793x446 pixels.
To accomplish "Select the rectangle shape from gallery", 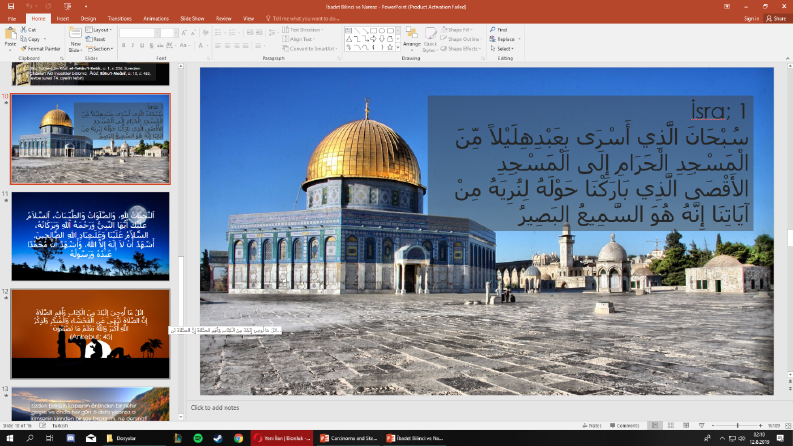I will tap(373, 31).
